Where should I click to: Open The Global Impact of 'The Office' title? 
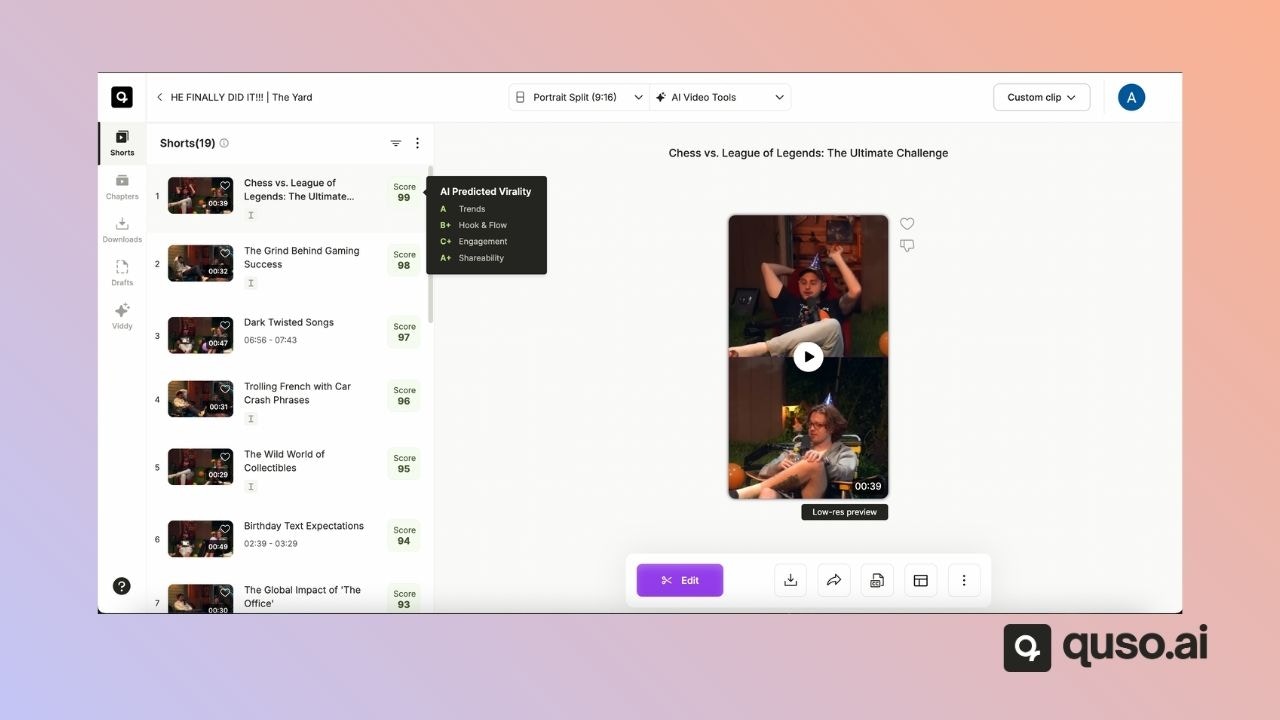(302, 597)
